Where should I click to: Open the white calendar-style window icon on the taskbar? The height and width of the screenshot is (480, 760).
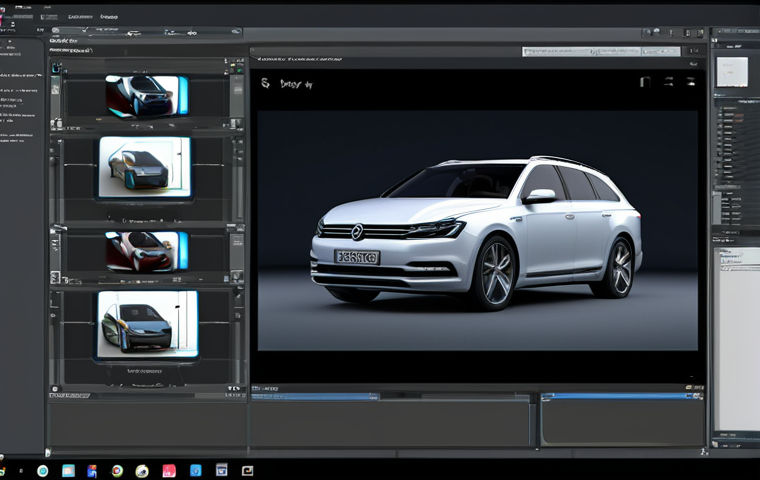[222, 470]
